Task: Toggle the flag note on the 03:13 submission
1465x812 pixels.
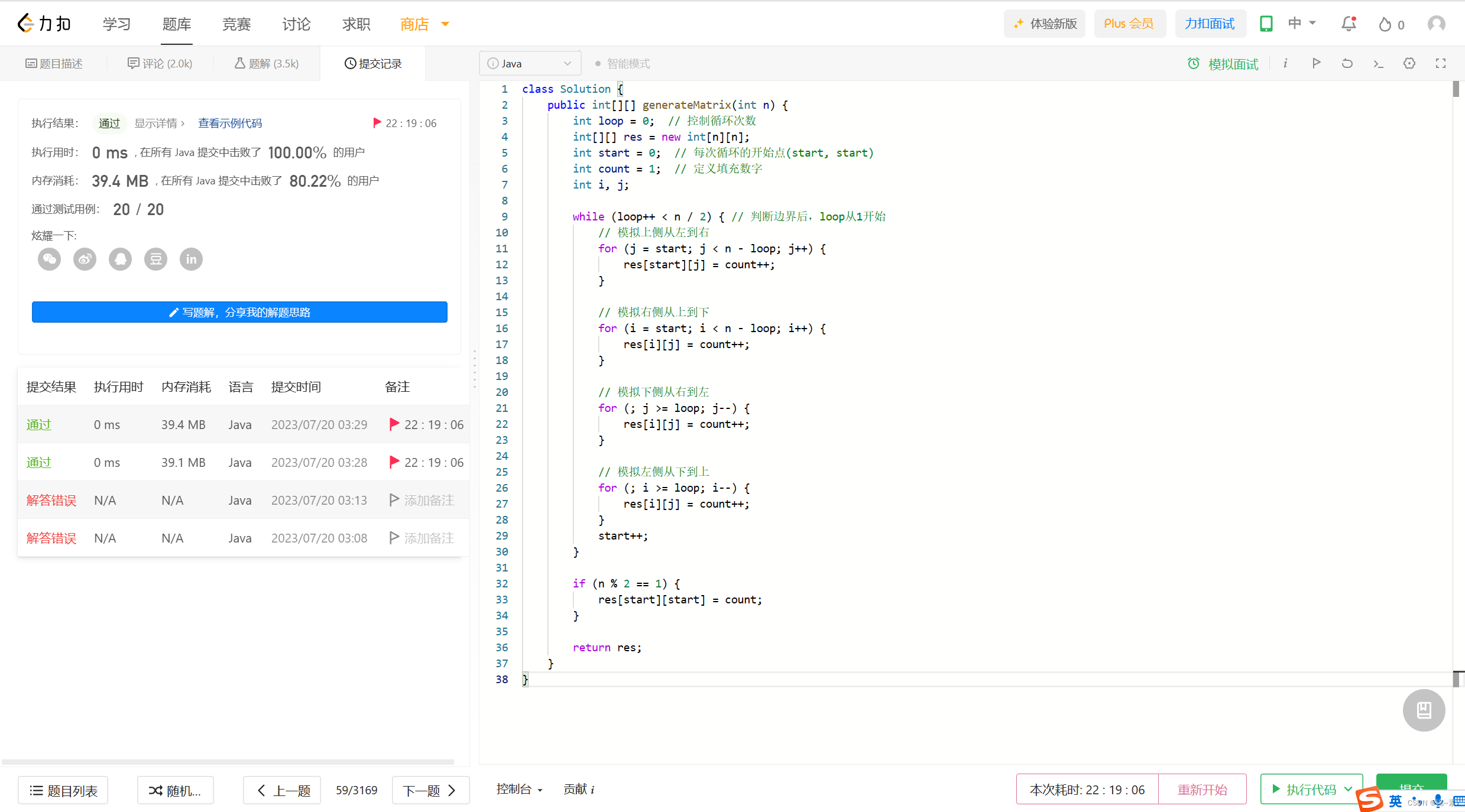Action: (x=394, y=500)
